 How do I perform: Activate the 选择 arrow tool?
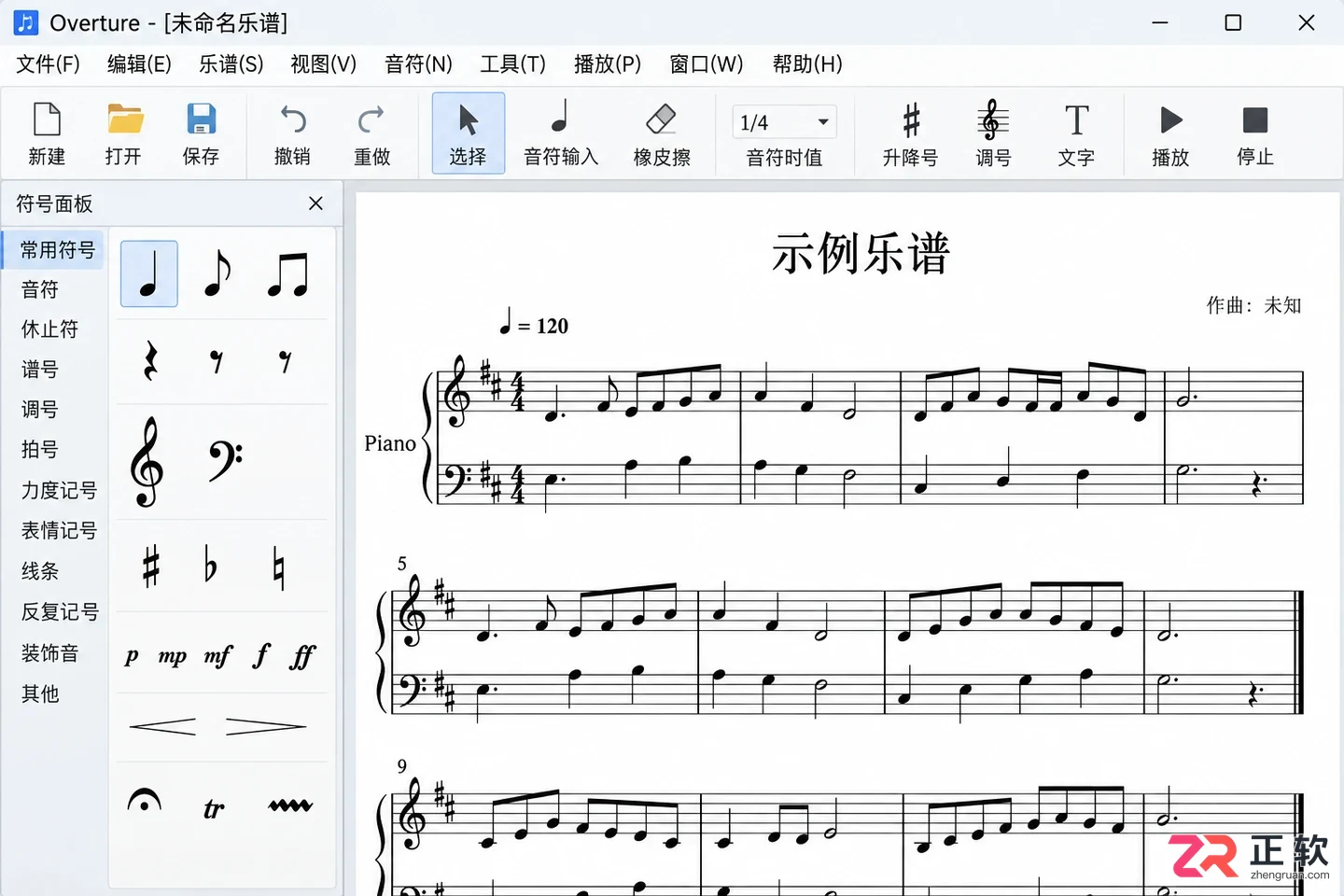point(468,133)
